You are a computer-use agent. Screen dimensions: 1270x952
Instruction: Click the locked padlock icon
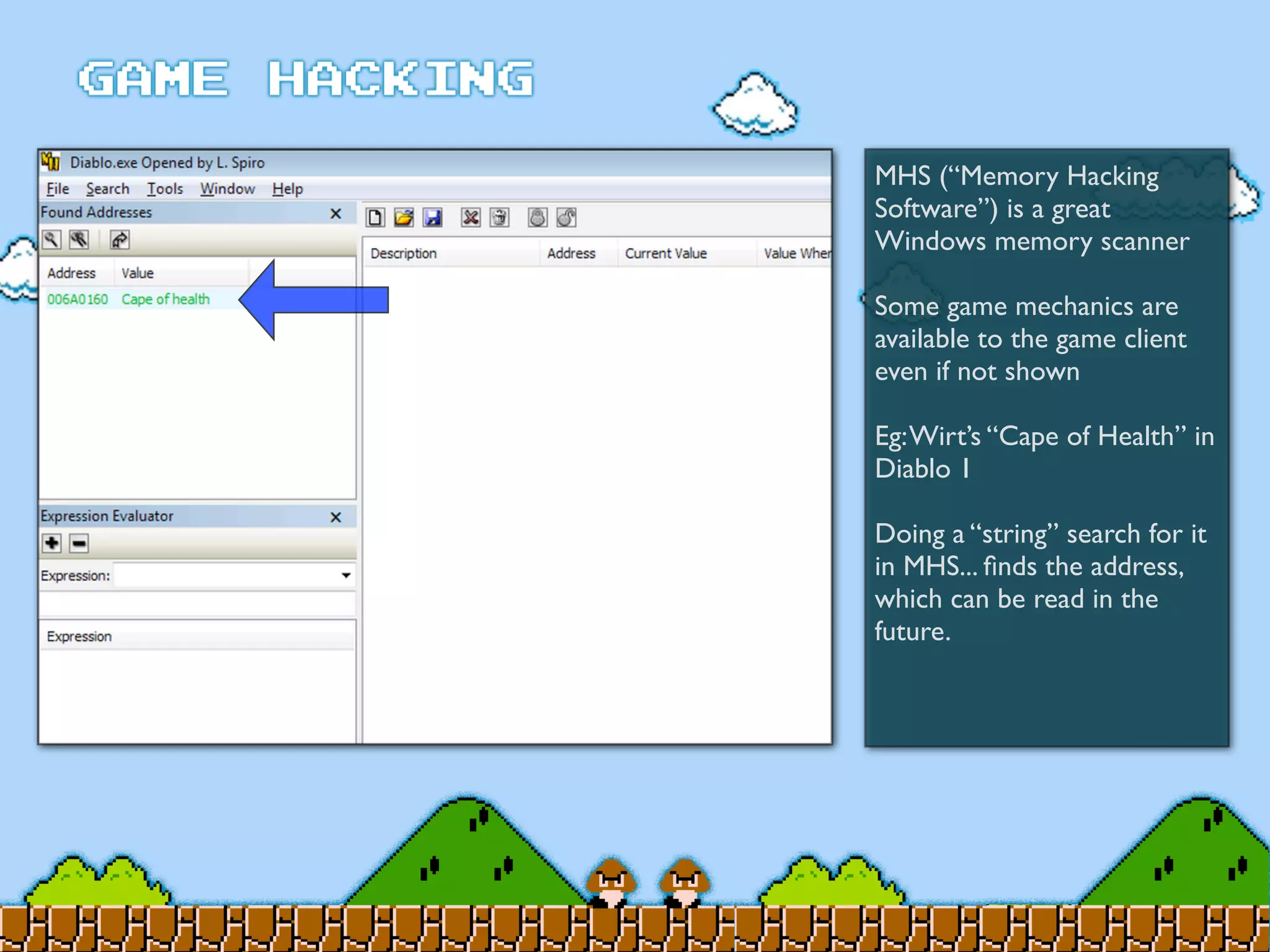pyautogui.click(x=538, y=218)
